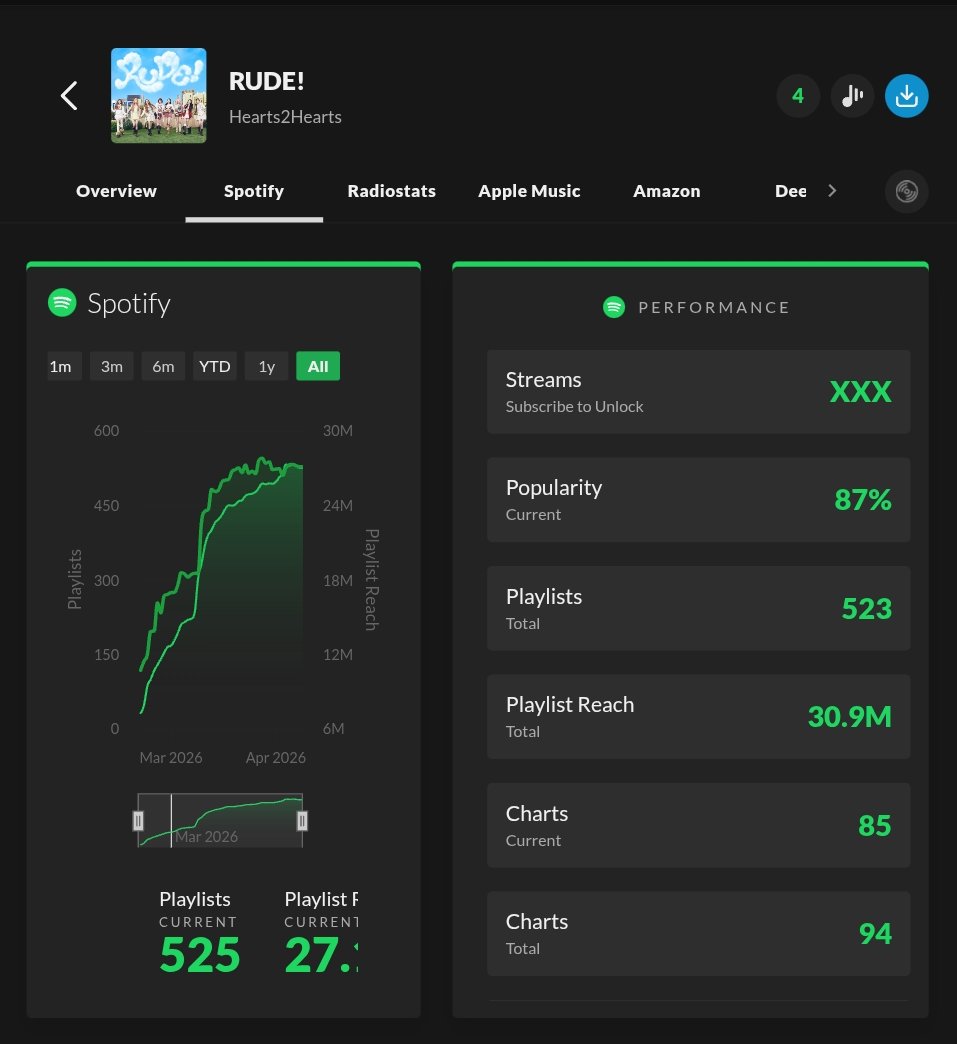Screen dimensions: 957x1044
Task: Open the RUDE! album cover thumbnail
Action: 159,95
